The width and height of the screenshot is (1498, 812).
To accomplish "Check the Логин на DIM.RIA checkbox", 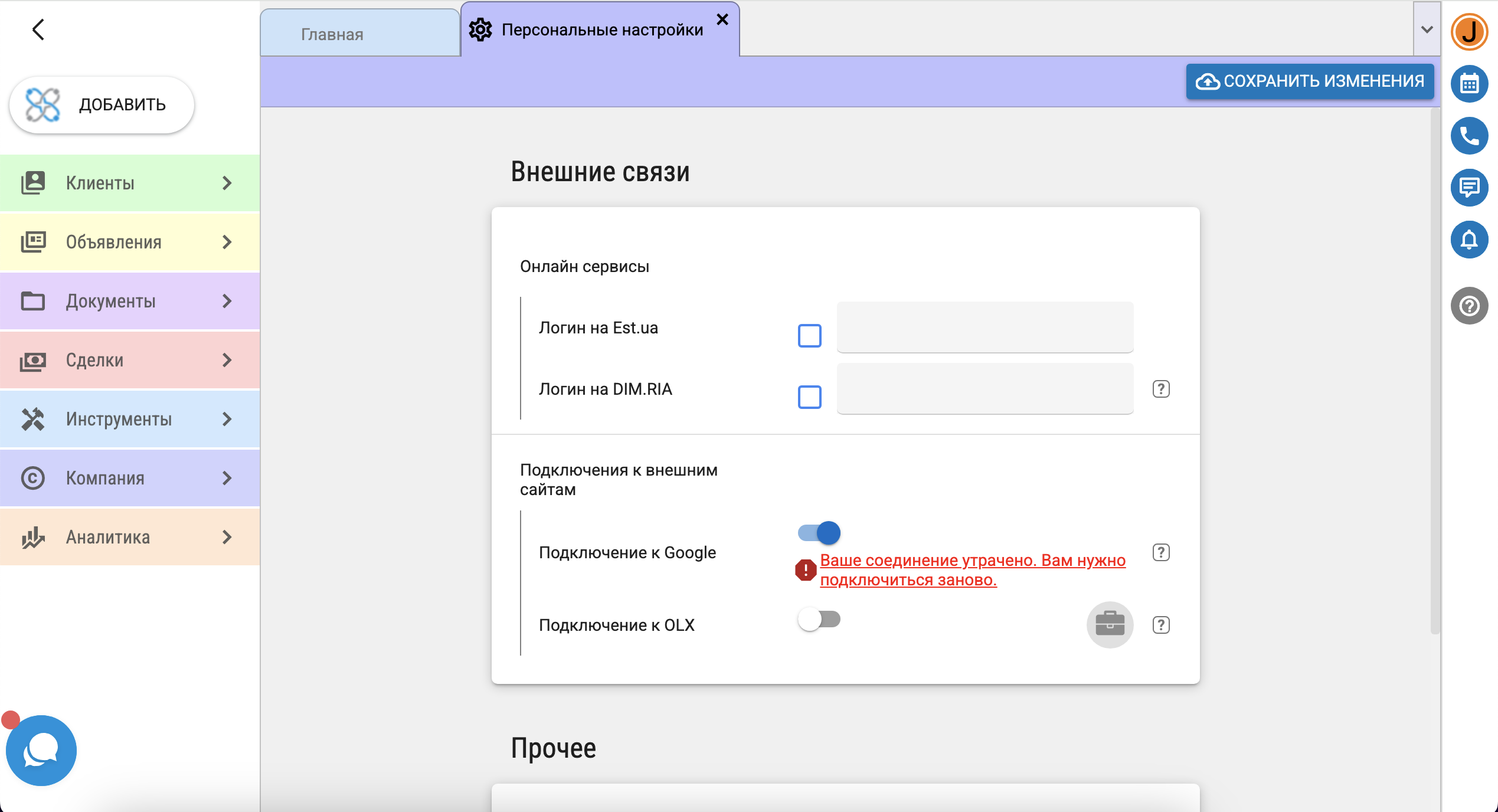I will coord(809,397).
